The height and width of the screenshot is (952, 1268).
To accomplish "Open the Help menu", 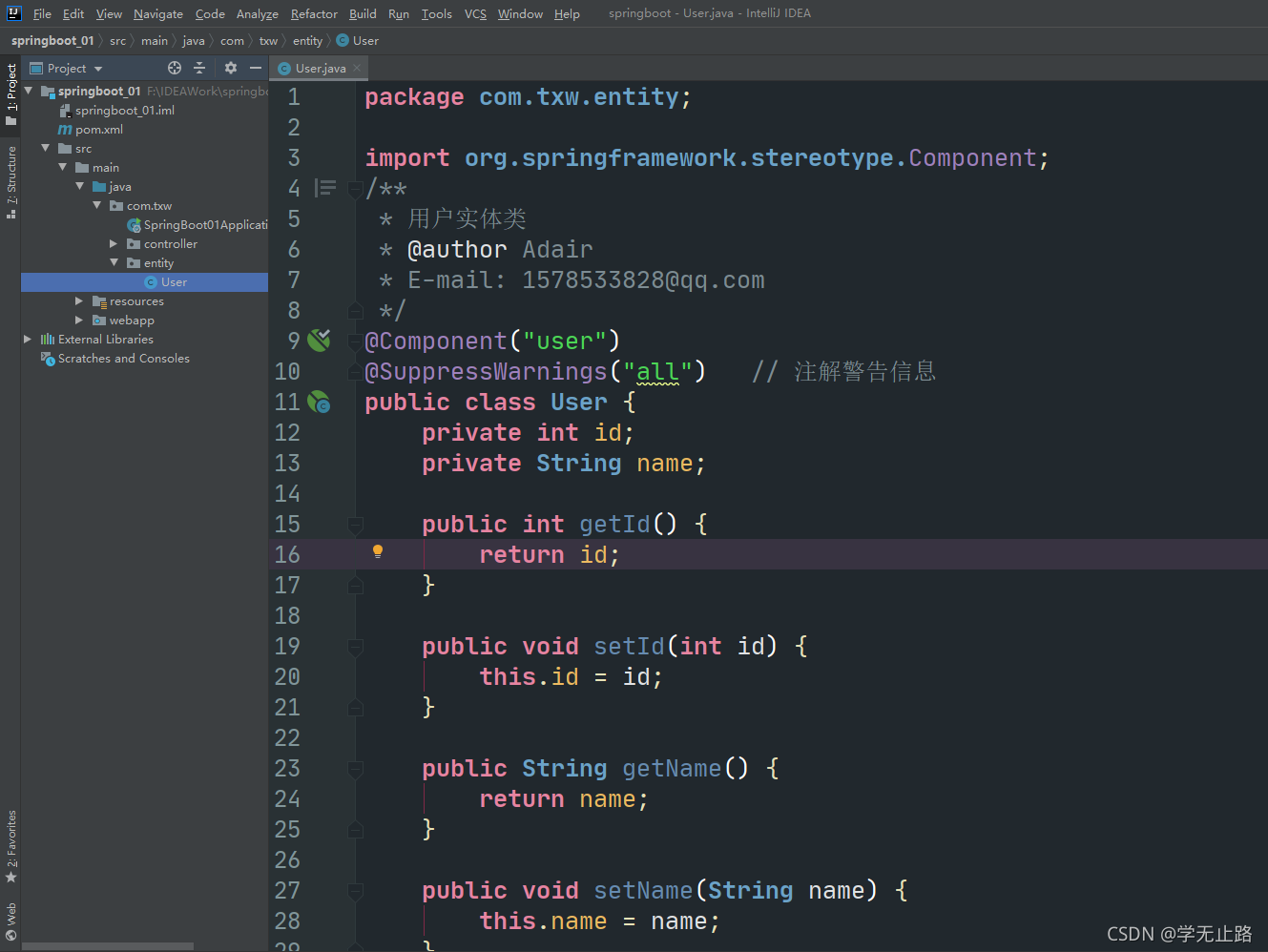I will pos(567,13).
